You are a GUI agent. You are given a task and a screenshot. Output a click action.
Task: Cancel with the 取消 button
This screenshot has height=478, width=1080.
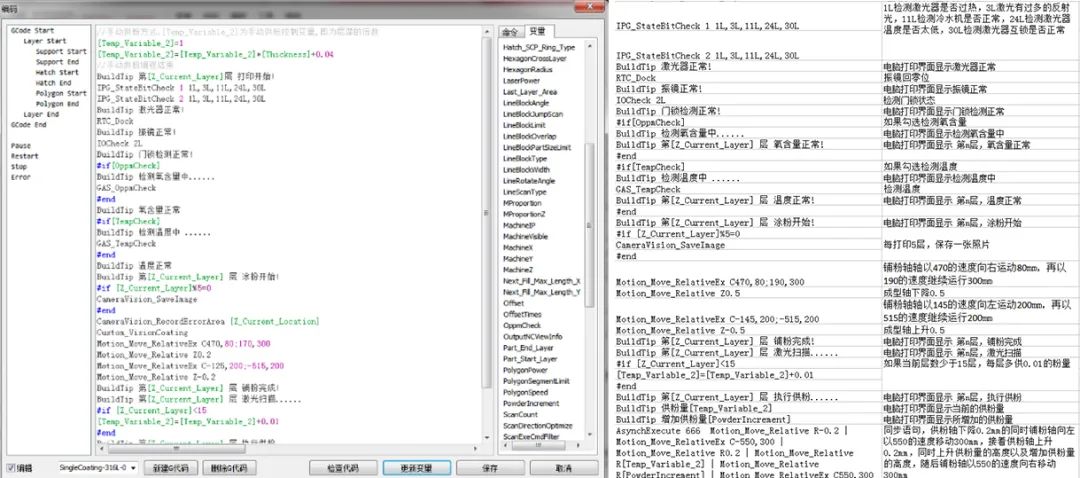[x=564, y=467]
